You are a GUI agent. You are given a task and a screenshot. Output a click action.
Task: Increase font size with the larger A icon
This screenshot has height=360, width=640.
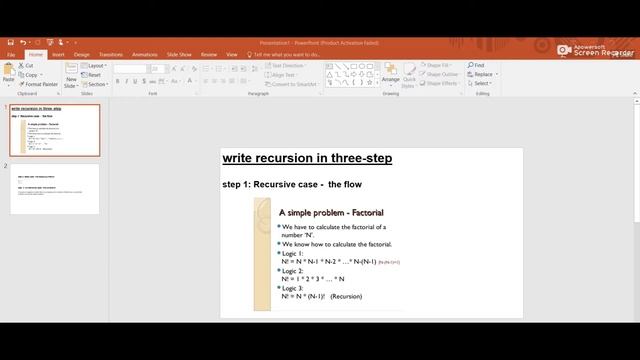(174, 69)
